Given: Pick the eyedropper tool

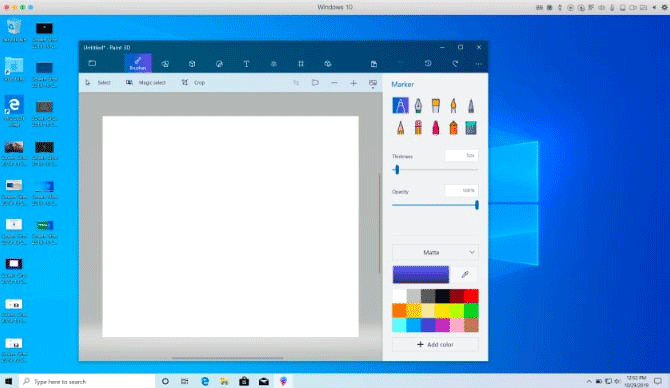Looking at the screenshot, I should tap(465, 274).
